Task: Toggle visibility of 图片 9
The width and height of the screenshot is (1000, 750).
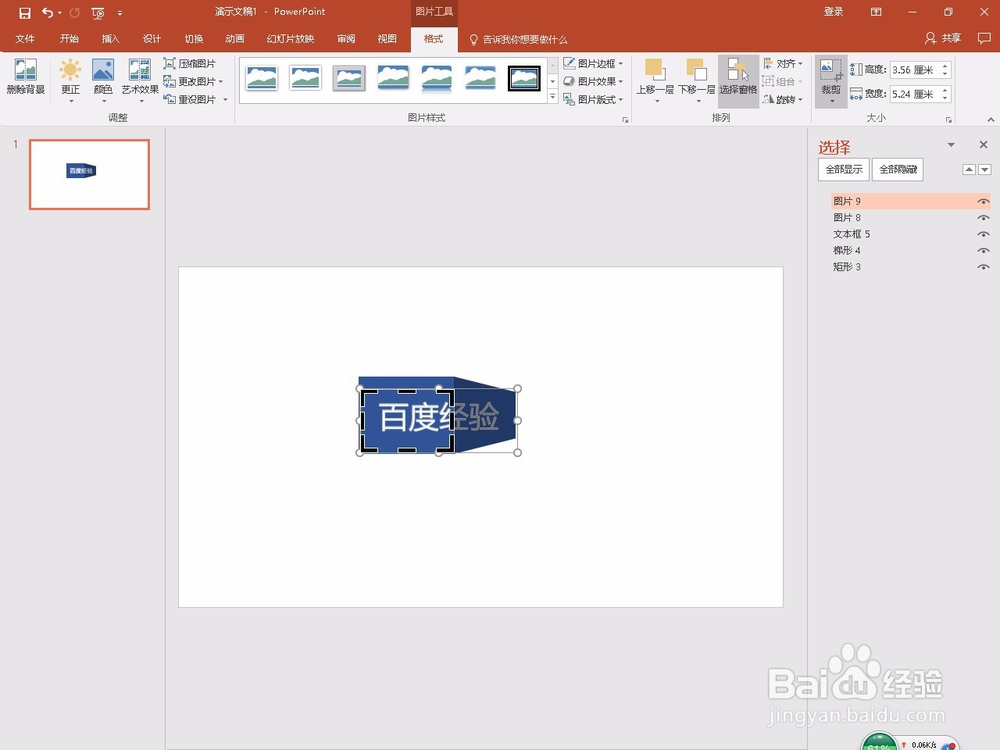Action: [983, 202]
